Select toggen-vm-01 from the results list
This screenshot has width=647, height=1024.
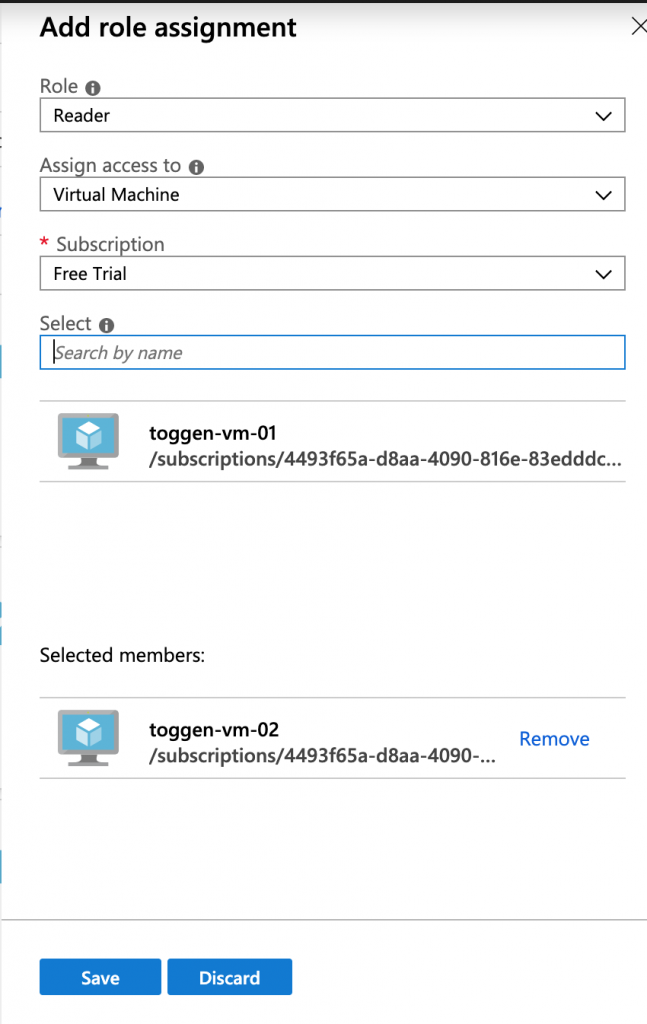coord(332,442)
